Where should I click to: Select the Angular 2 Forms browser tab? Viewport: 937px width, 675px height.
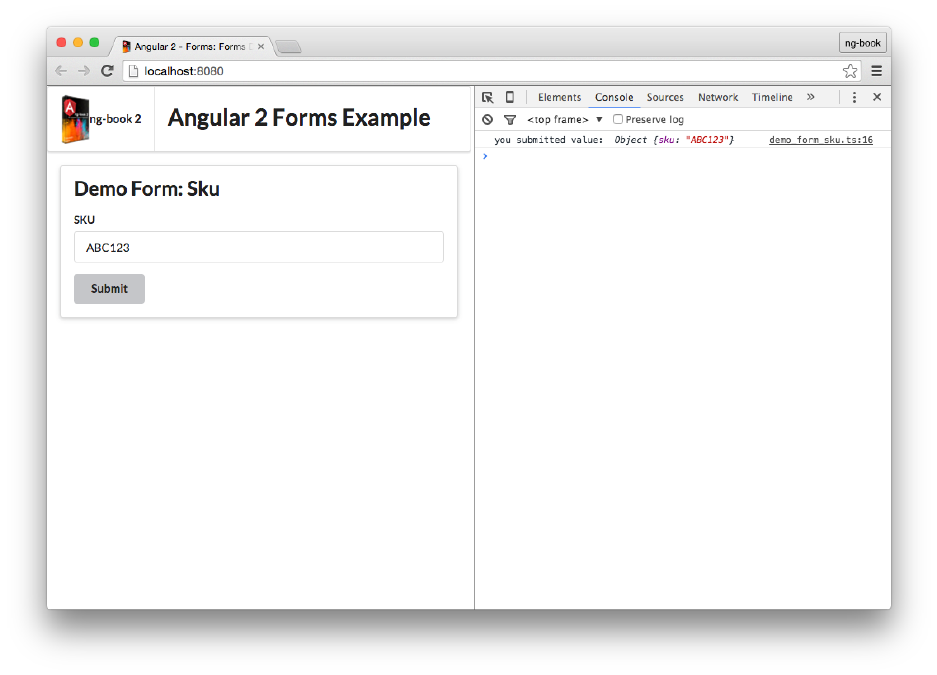(190, 47)
